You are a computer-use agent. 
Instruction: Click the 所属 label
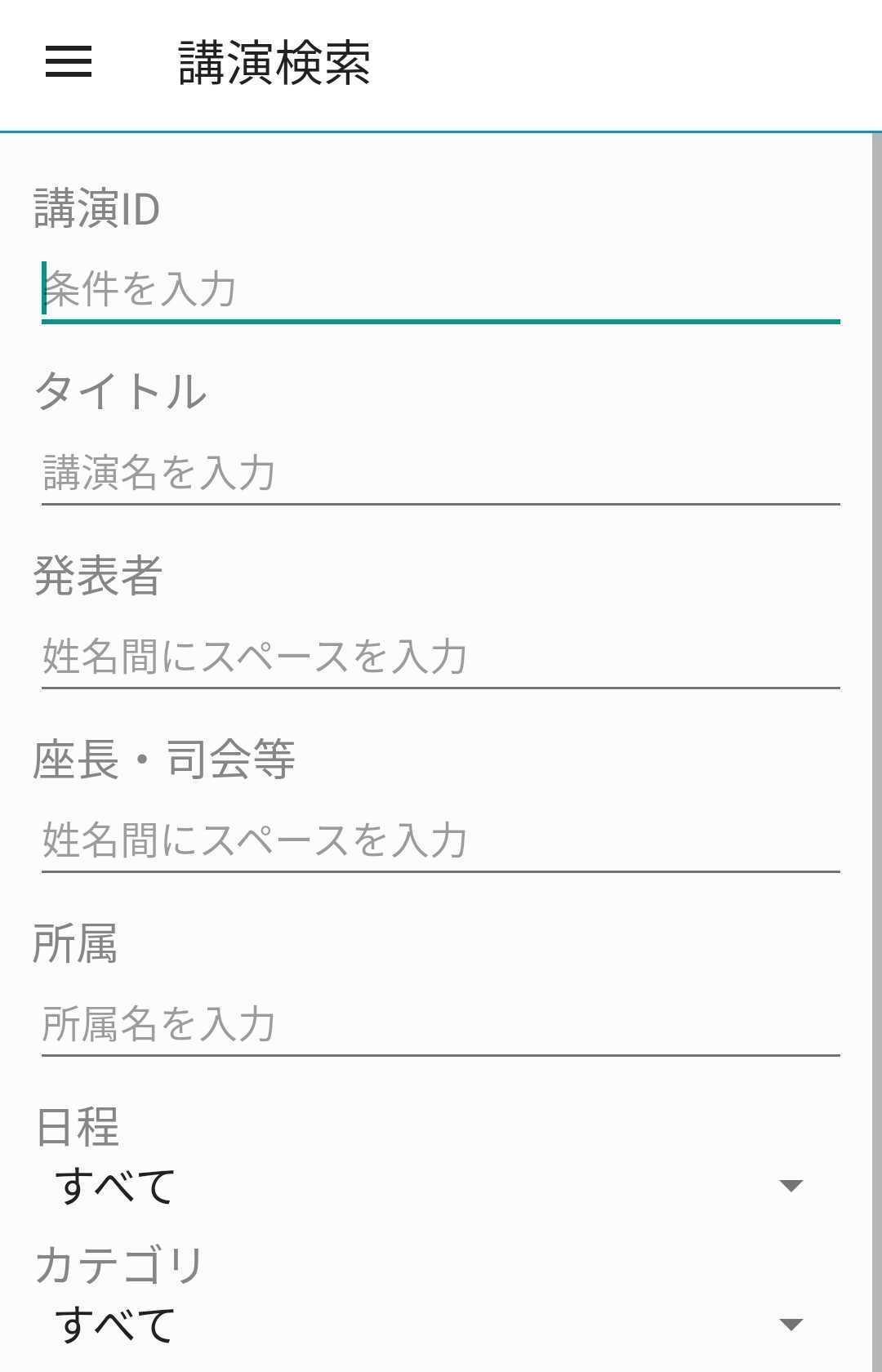tap(75, 943)
